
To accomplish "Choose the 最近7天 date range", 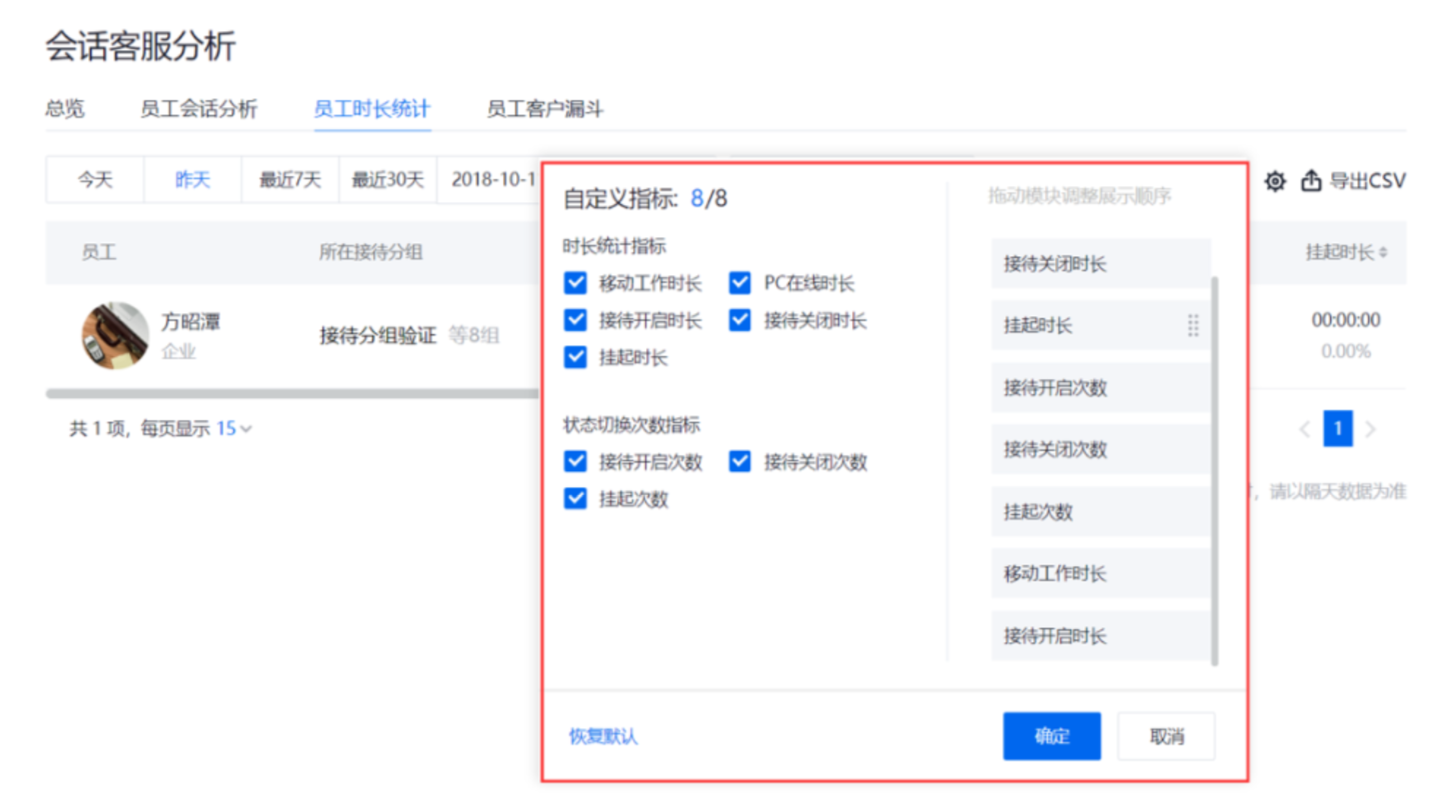I will point(290,180).
